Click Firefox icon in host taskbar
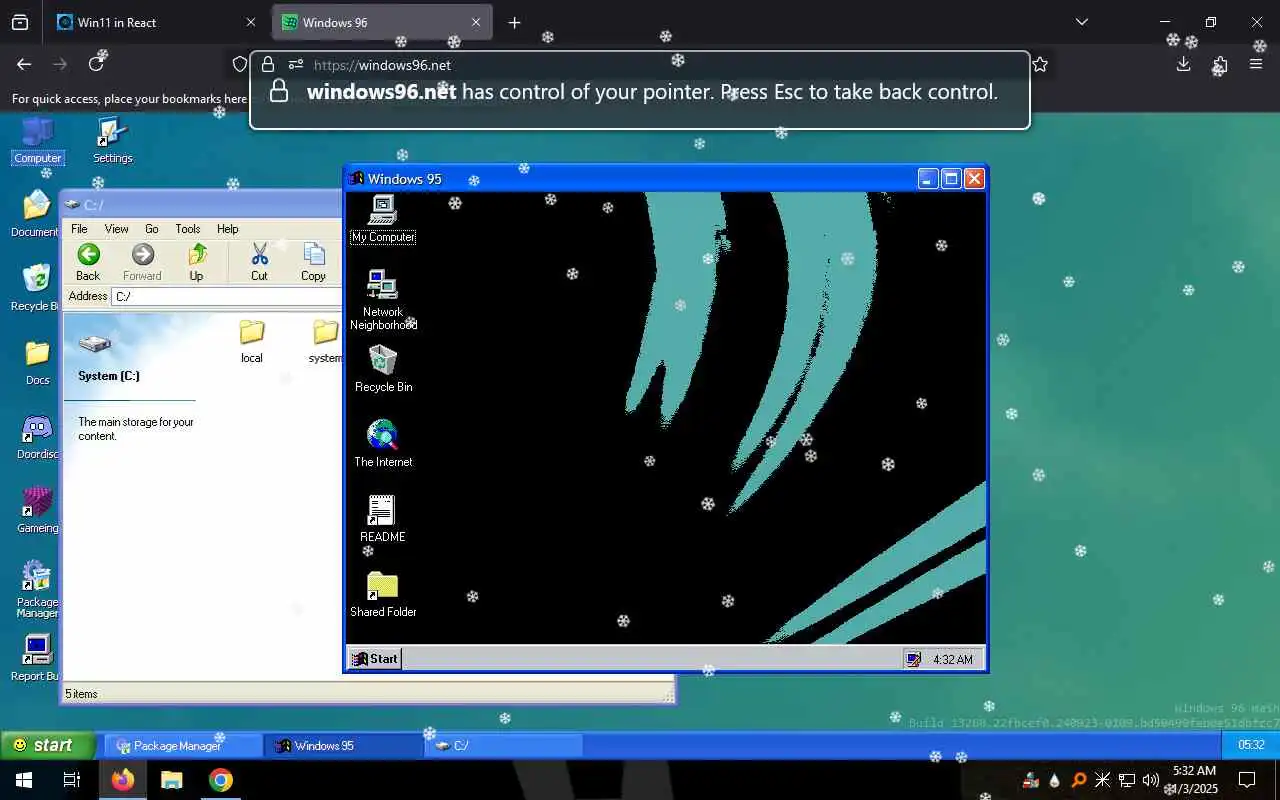The image size is (1280, 800). pyautogui.click(x=123, y=780)
